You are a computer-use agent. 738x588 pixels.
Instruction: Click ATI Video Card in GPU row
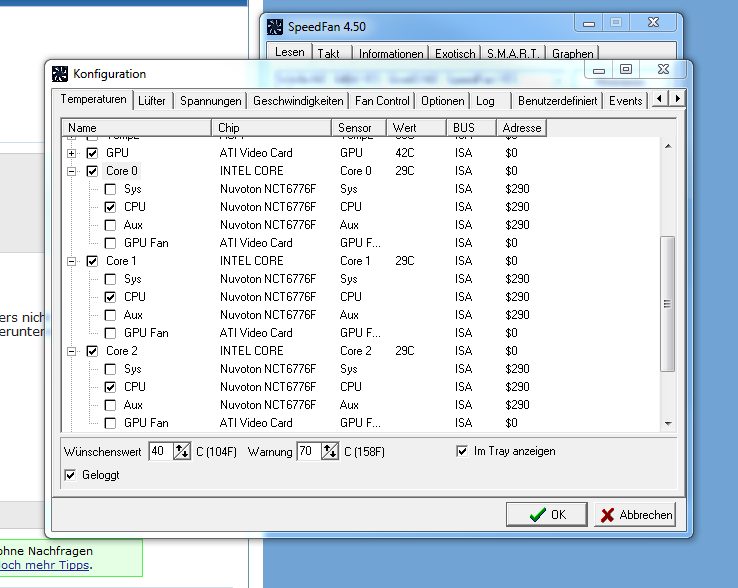tap(256, 153)
